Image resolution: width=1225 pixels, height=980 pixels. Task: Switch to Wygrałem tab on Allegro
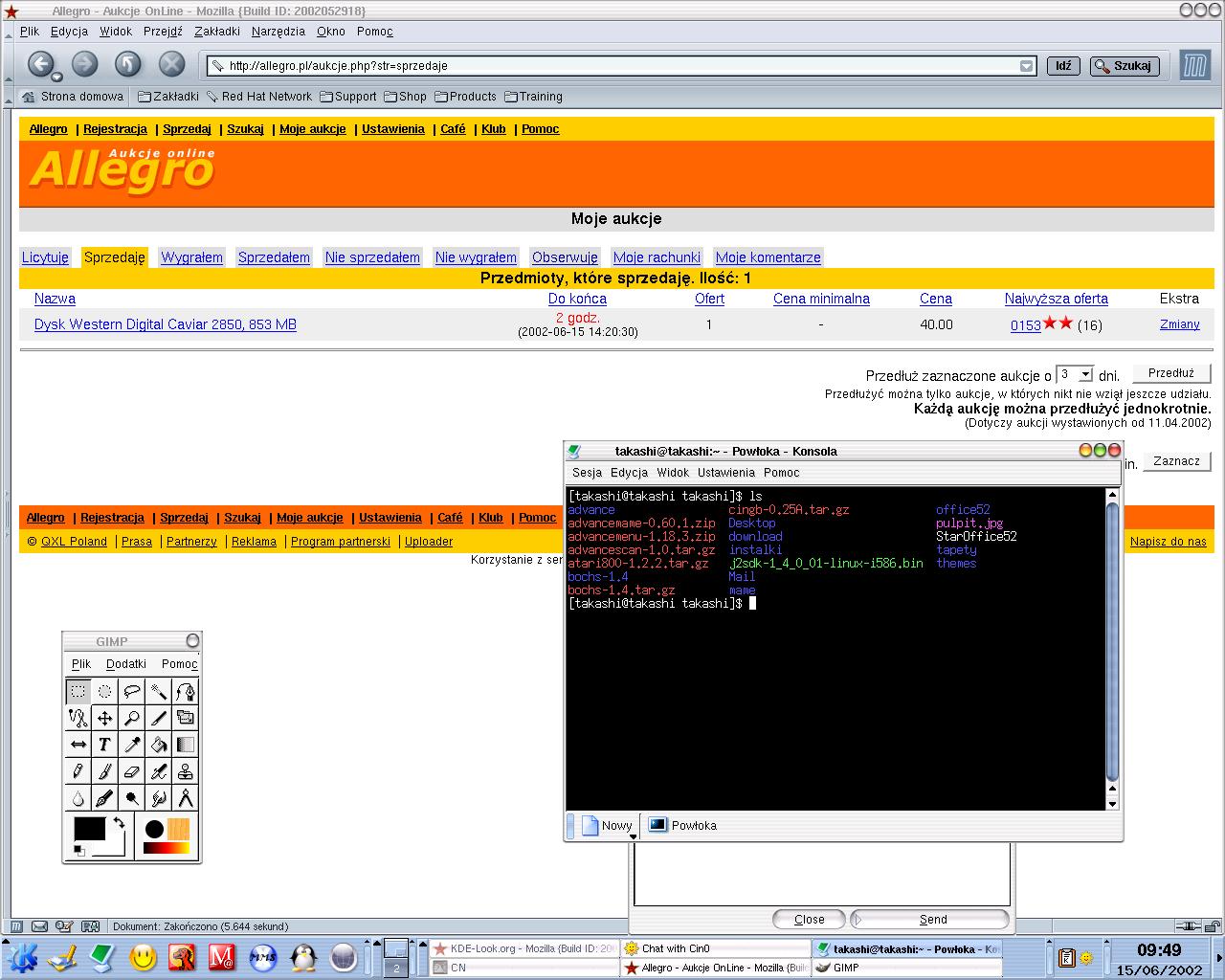click(192, 257)
